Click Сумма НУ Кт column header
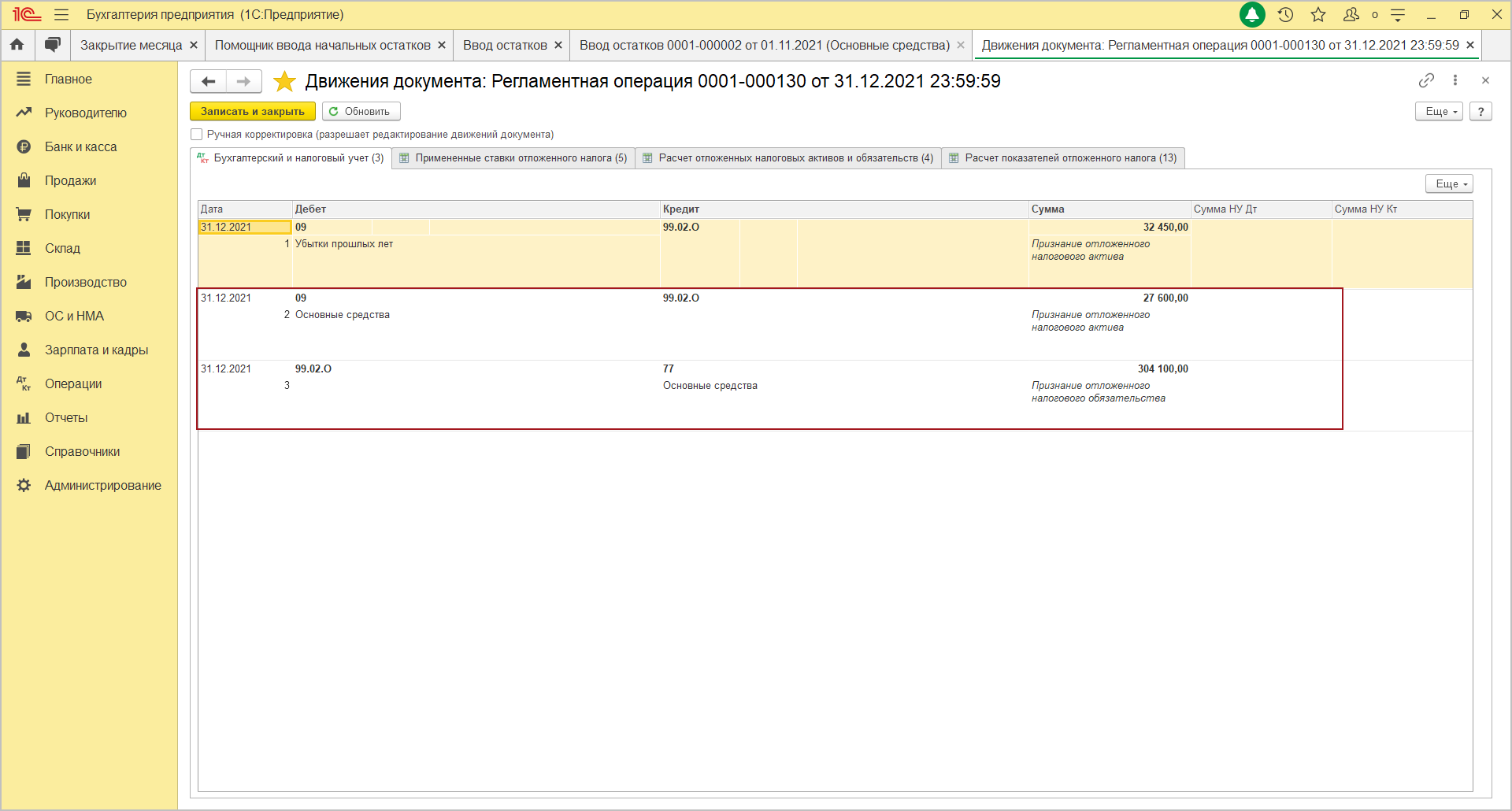 point(1402,209)
